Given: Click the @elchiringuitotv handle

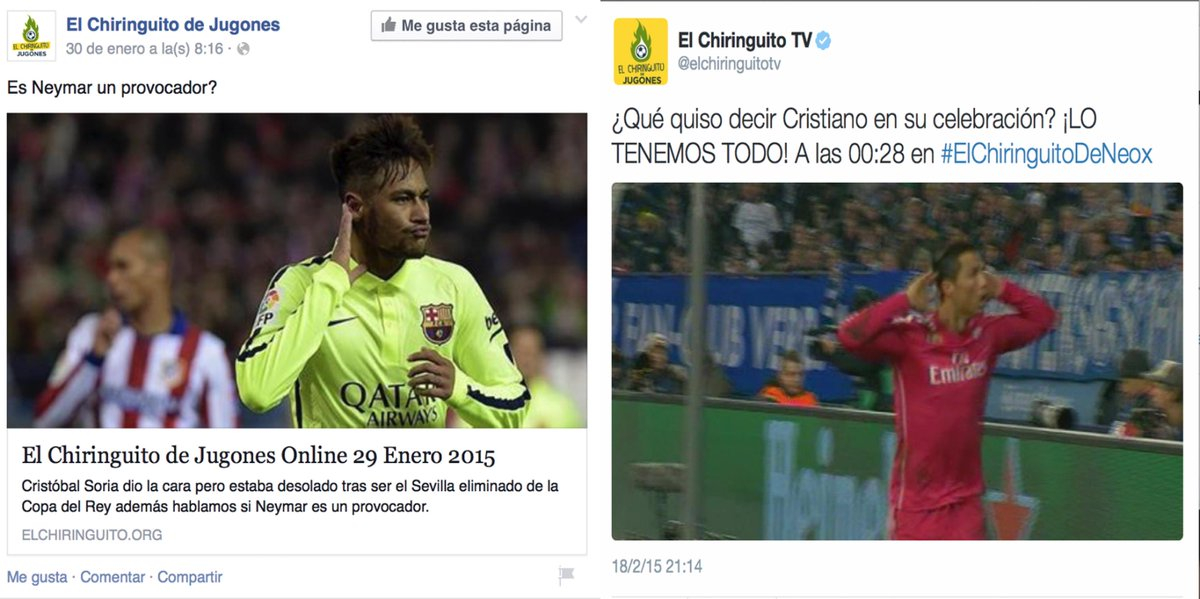Looking at the screenshot, I should click(x=729, y=64).
